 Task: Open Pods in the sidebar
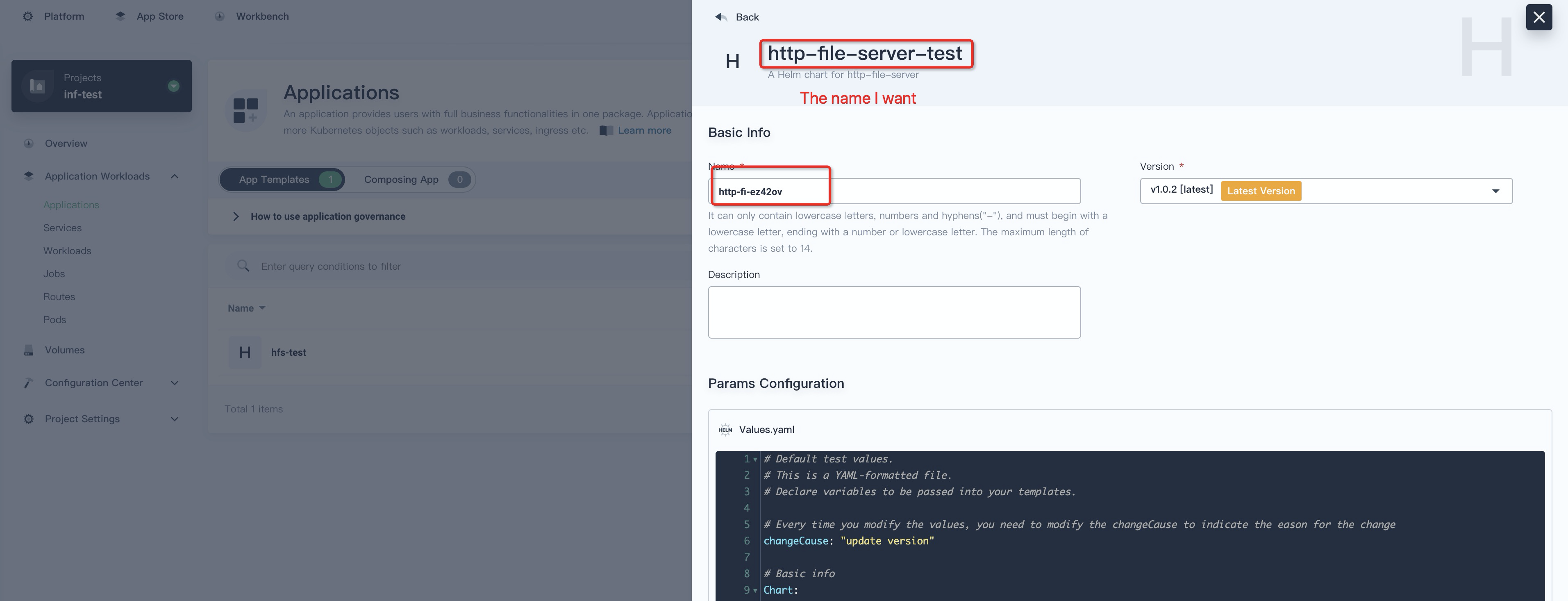(x=55, y=320)
